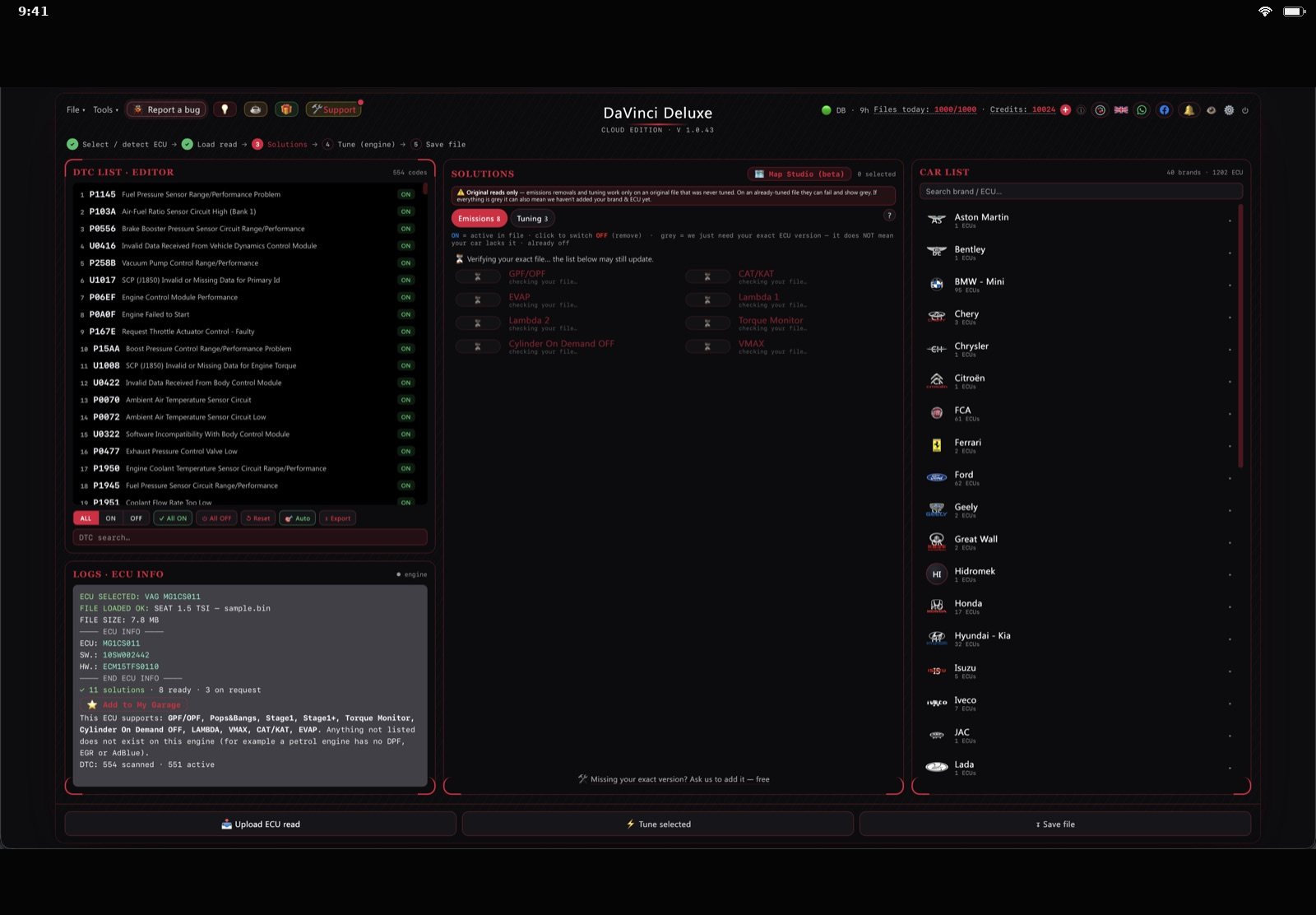Expand the Iveco brand entry
1316x915 pixels.
click(x=1078, y=703)
